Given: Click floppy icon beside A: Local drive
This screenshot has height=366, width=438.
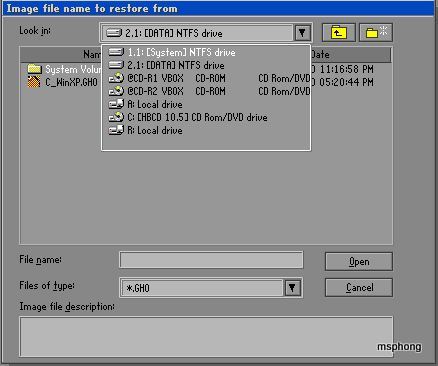Looking at the screenshot, I should pos(116,104).
